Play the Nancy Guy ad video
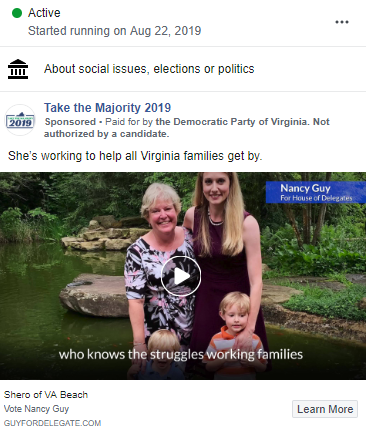This screenshot has width=366, height=442. point(181,276)
